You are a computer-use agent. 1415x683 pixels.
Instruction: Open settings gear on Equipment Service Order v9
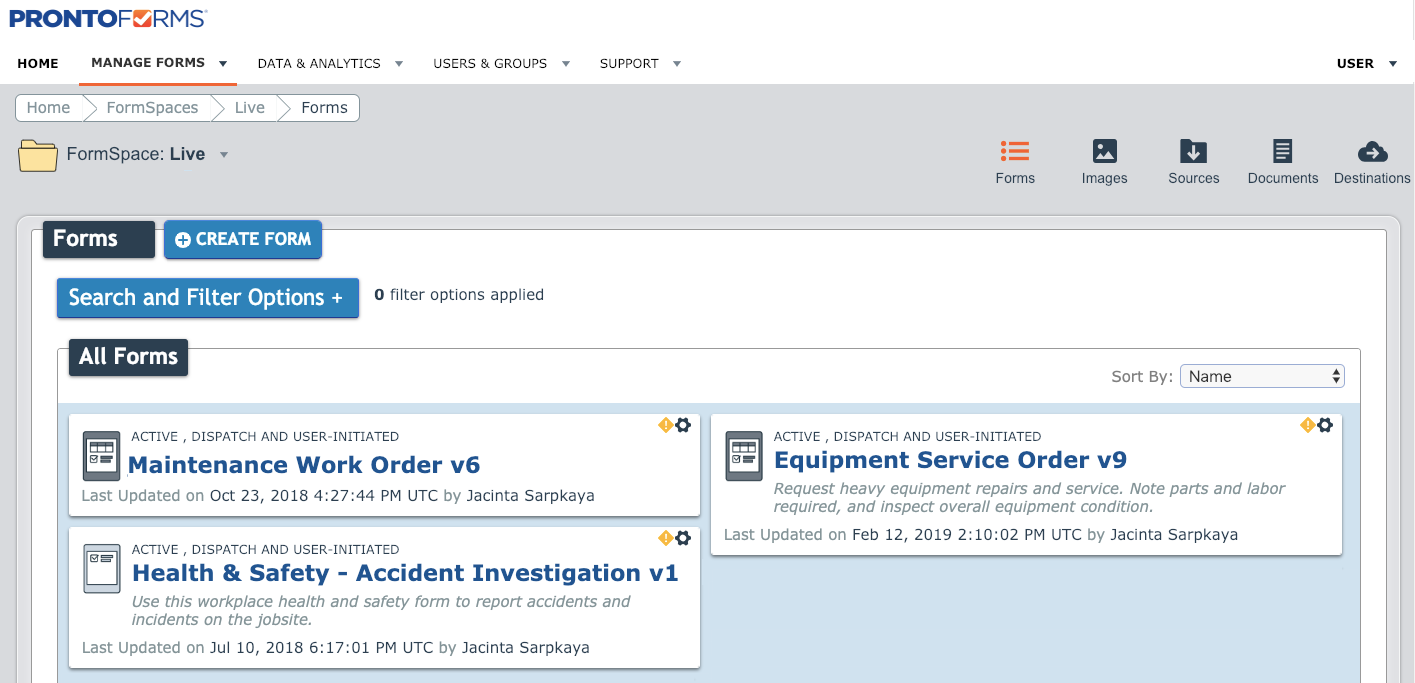point(1326,425)
